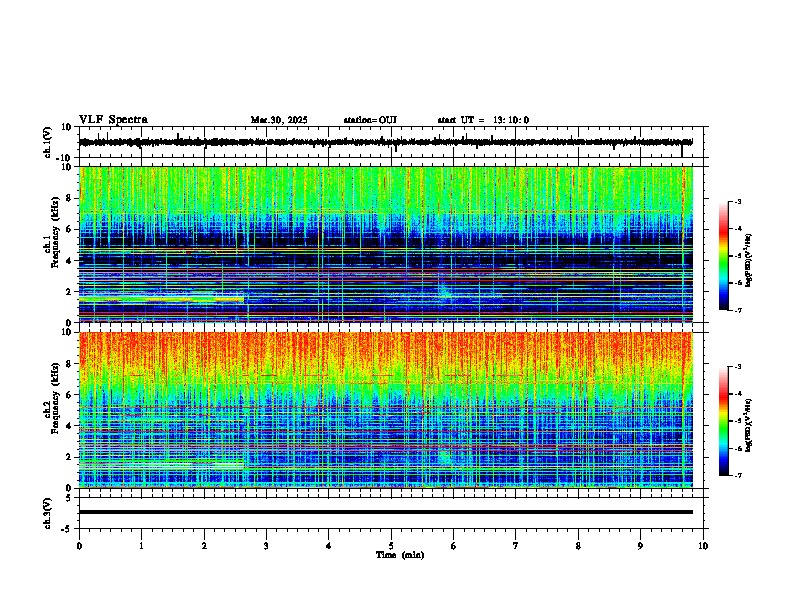Click time axis tick label "1"
The height and width of the screenshot is (612, 792).
[141, 546]
